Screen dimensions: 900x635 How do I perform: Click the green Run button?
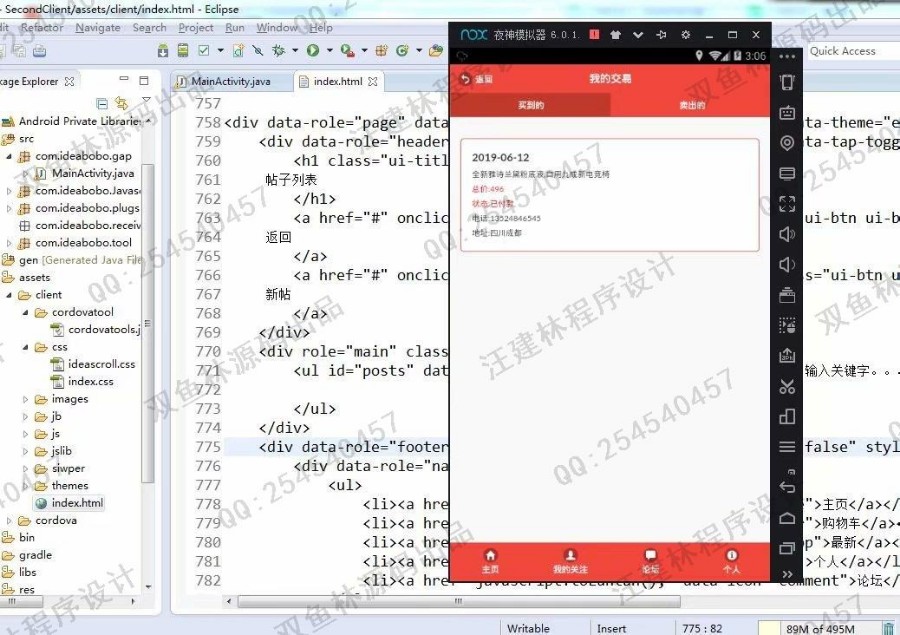(x=313, y=51)
